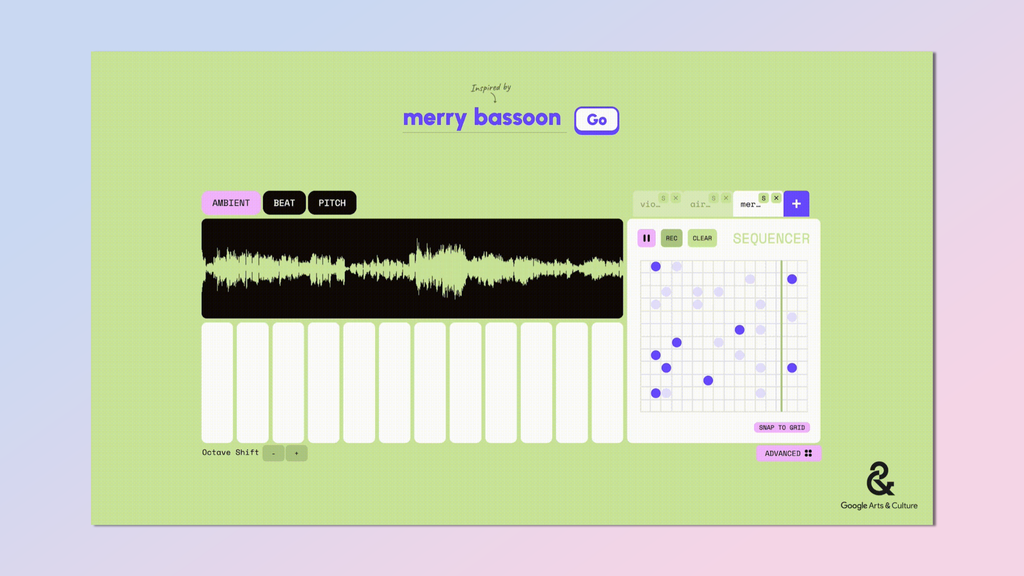Switch to PITCH mode
This screenshot has height=576, width=1024.
[x=331, y=202]
